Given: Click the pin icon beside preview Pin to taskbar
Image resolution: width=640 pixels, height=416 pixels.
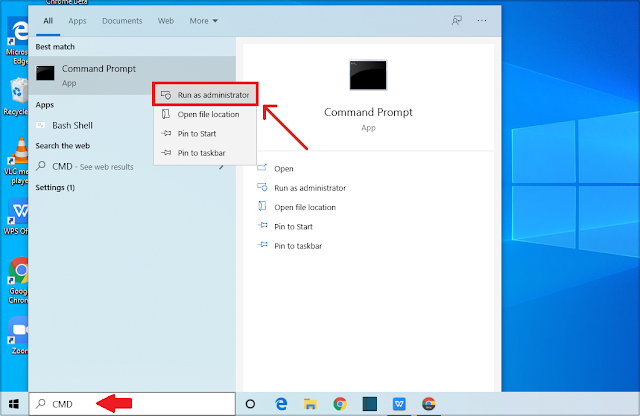Looking at the screenshot, I should [x=262, y=244].
